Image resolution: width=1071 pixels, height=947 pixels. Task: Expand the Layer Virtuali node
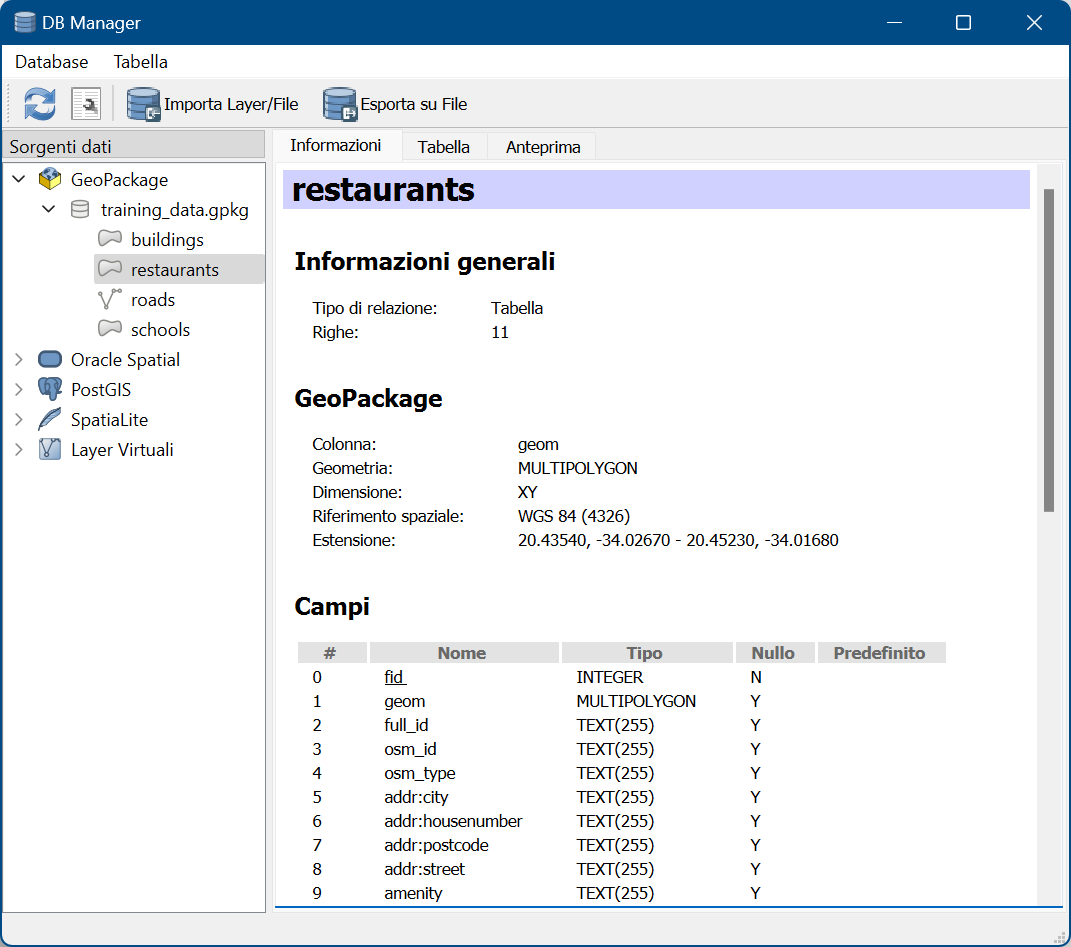coord(19,450)
